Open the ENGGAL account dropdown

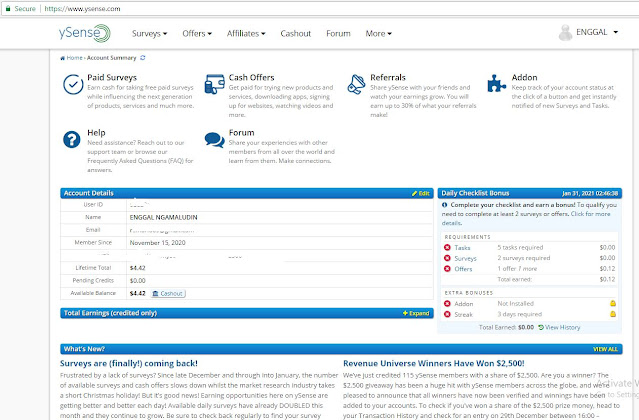pos(597,32)
